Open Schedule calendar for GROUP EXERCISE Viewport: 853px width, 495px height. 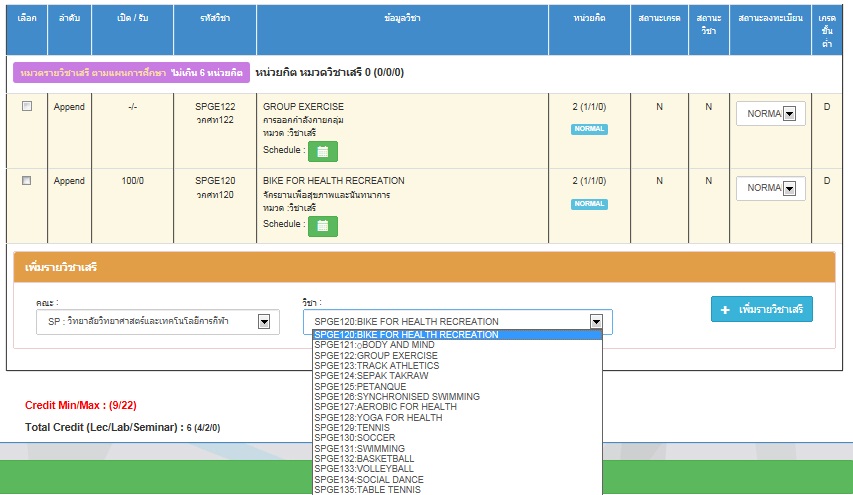(323, 151)
